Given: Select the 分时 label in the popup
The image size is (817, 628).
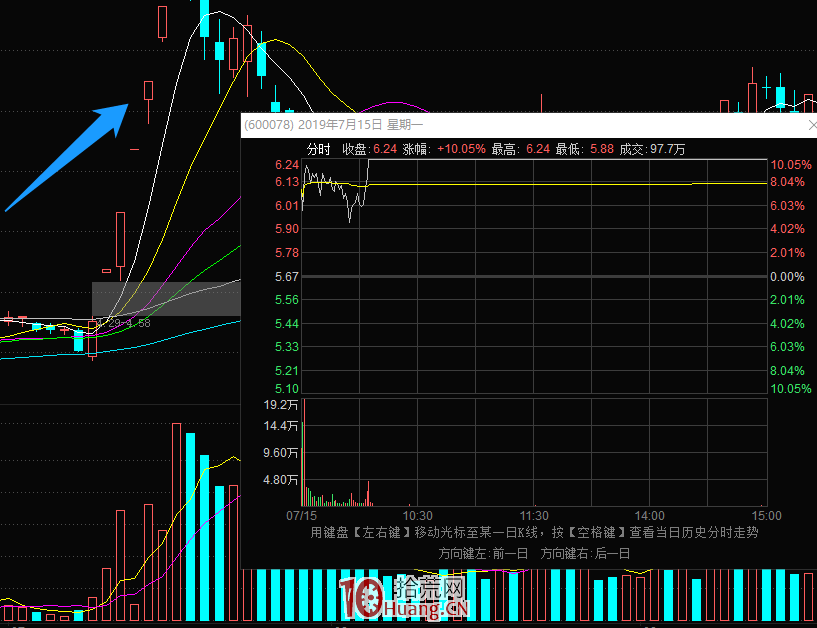Looking at the screenshot, I should (x=318, y=149).
